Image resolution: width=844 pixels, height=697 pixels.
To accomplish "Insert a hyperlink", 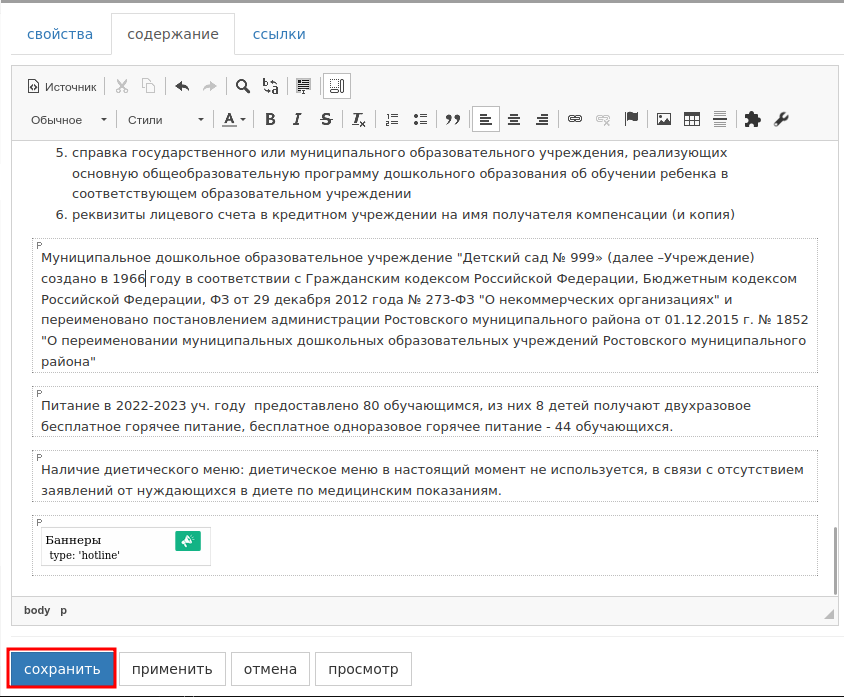I will (x=575, y=119).
